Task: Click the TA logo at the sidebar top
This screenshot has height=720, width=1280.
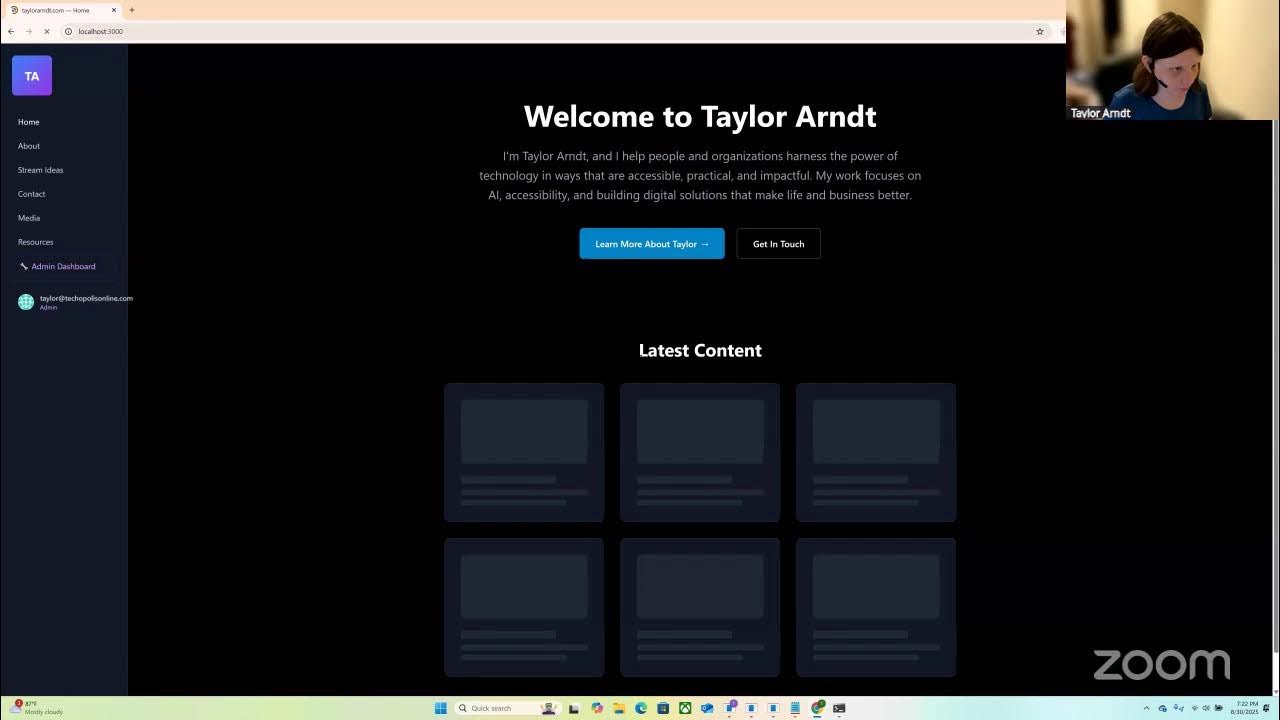Action: pos(31,75)
